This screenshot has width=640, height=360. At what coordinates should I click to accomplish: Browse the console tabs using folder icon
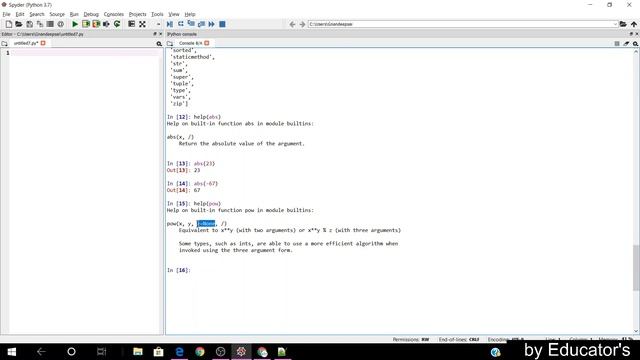pyautogui.click(x=170, y=43)
